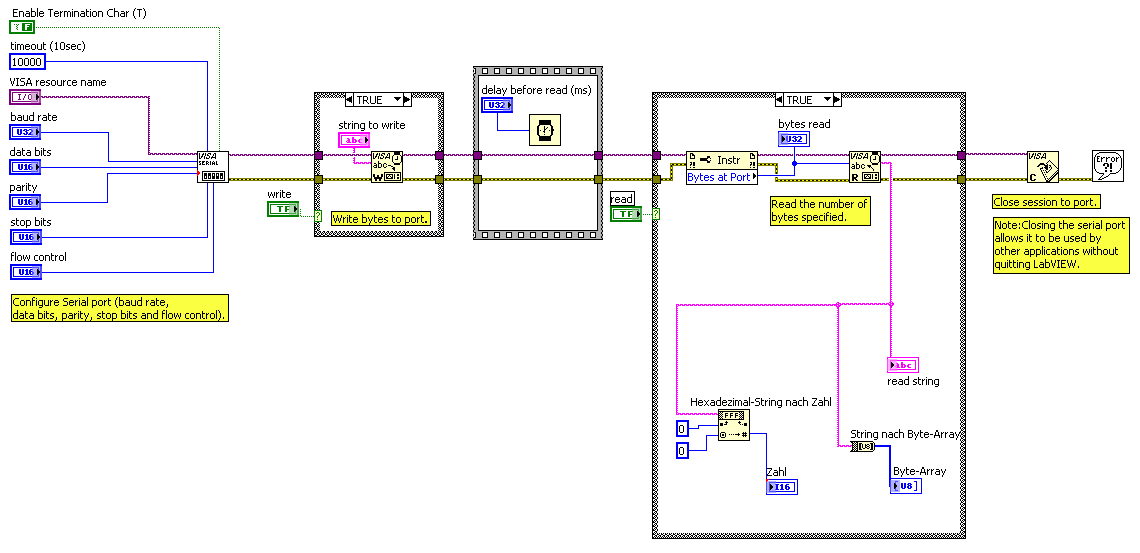Click the timeout (10sec) label

pos(48,46)
